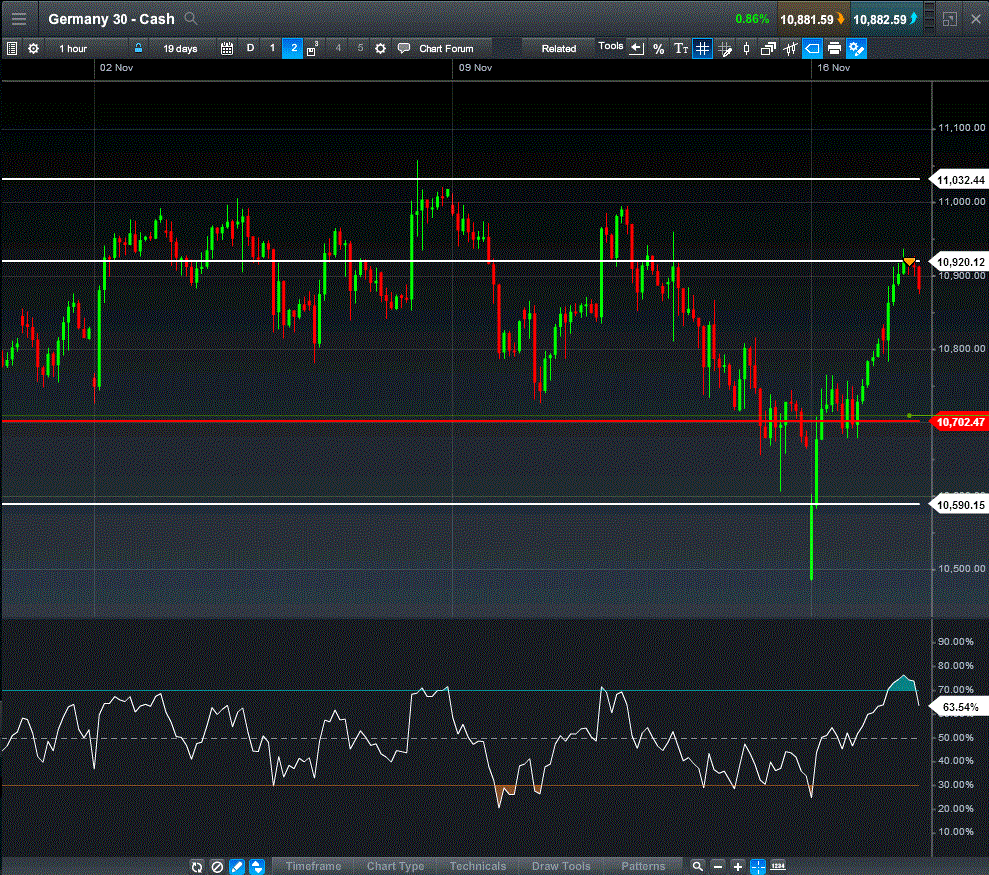Select the red 10,702.47 price label

point(959,422)
